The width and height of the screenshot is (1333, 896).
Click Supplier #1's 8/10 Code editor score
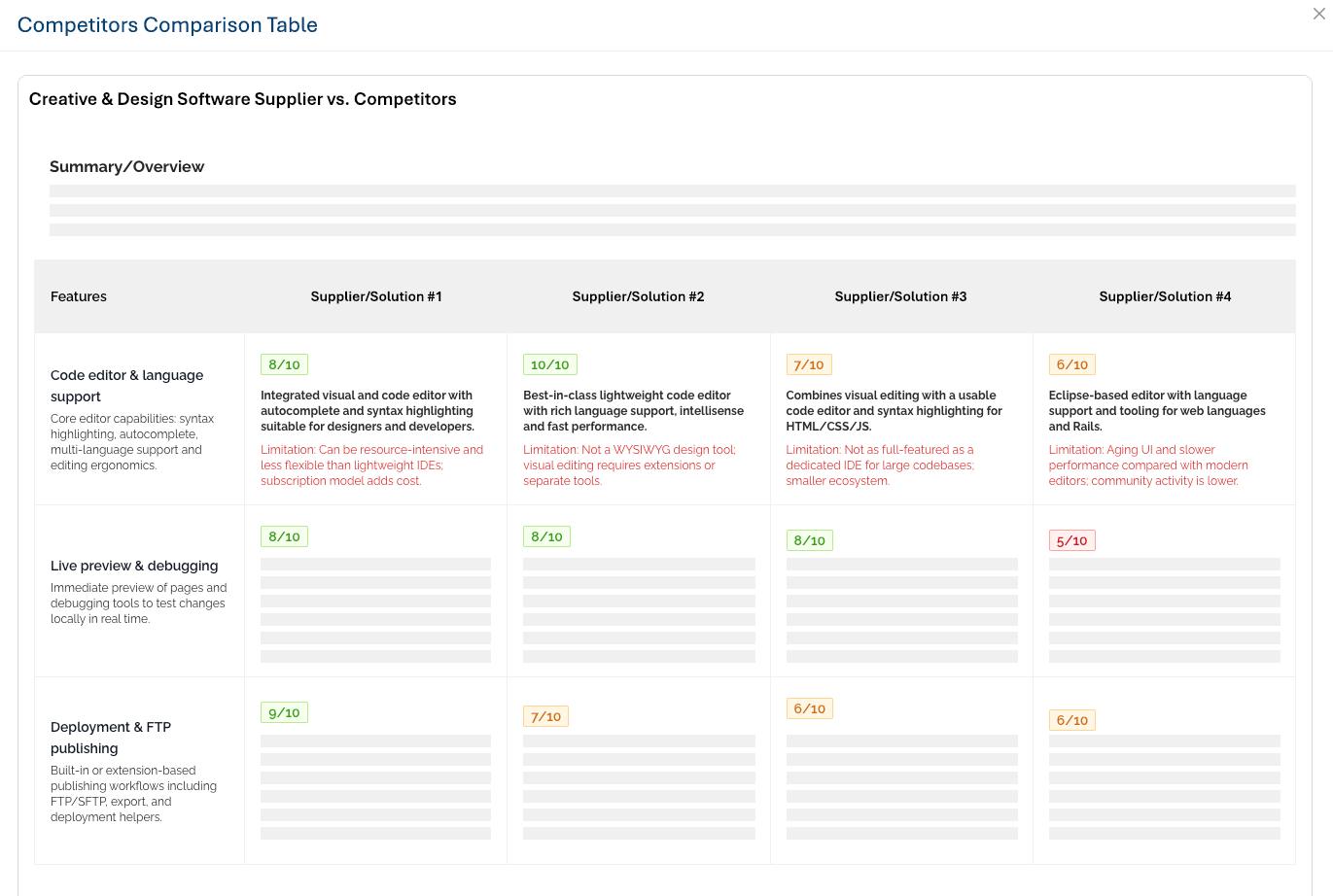point(284,364)
